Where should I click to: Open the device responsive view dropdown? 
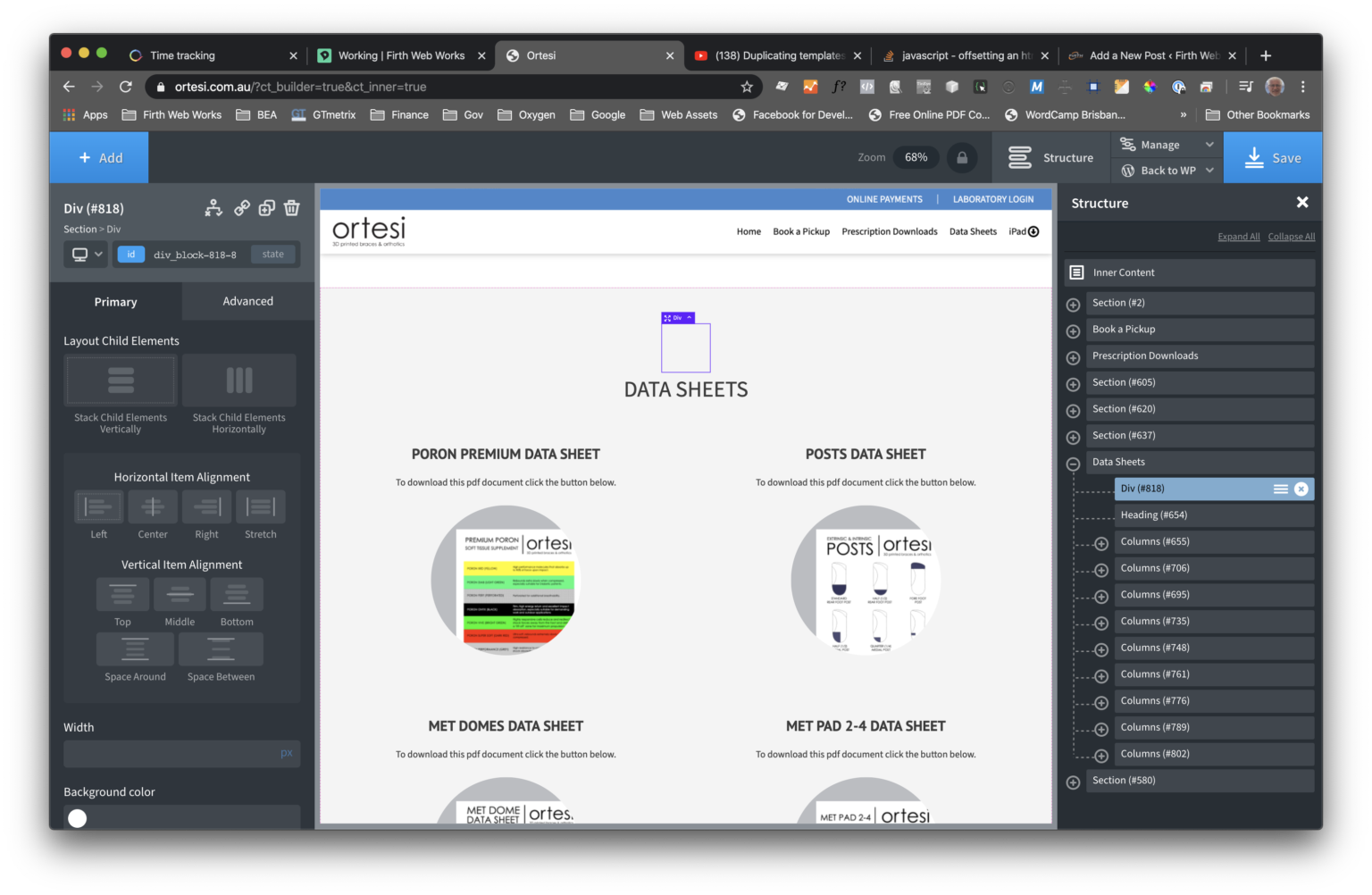click(85, 254)
